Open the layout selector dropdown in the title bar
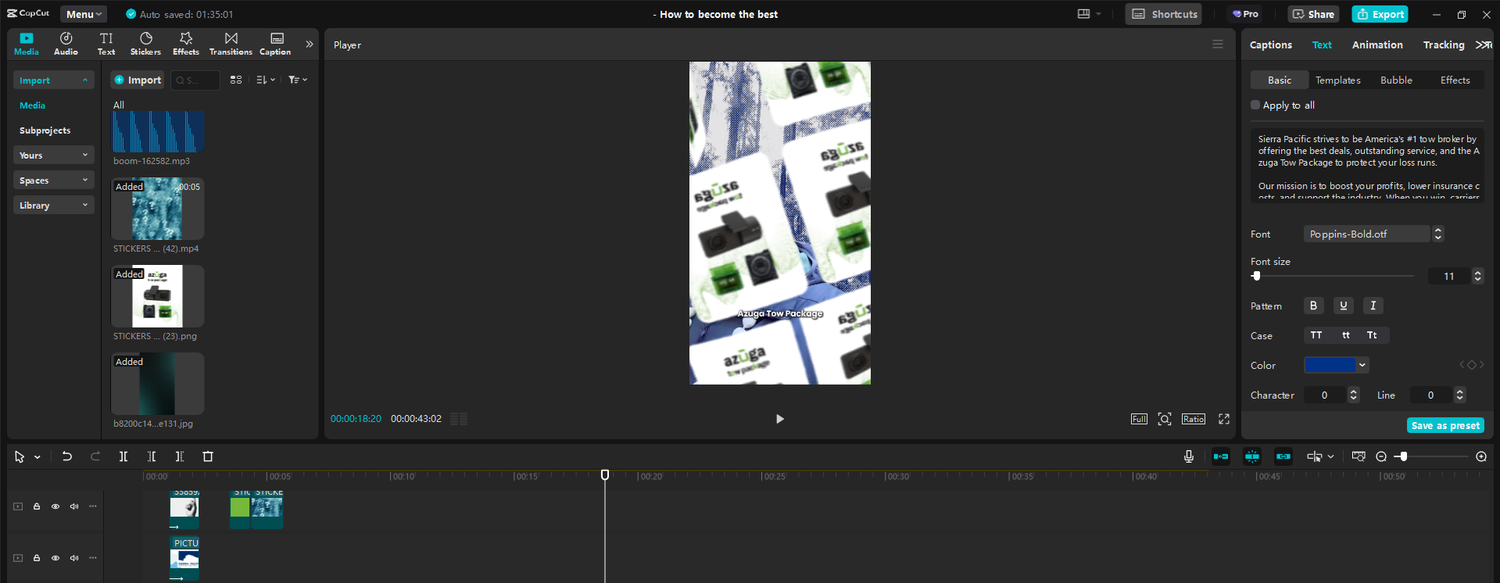1500x583 pixels. (1090, 14)
